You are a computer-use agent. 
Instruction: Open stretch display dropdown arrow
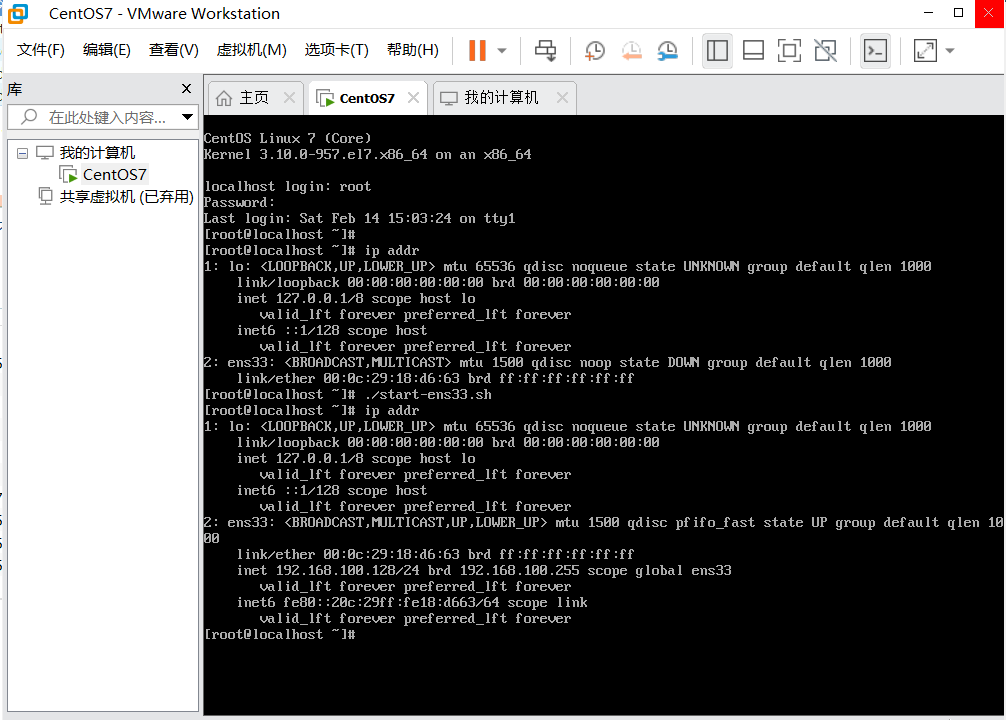pyautogui.click(x=950, y=50)
